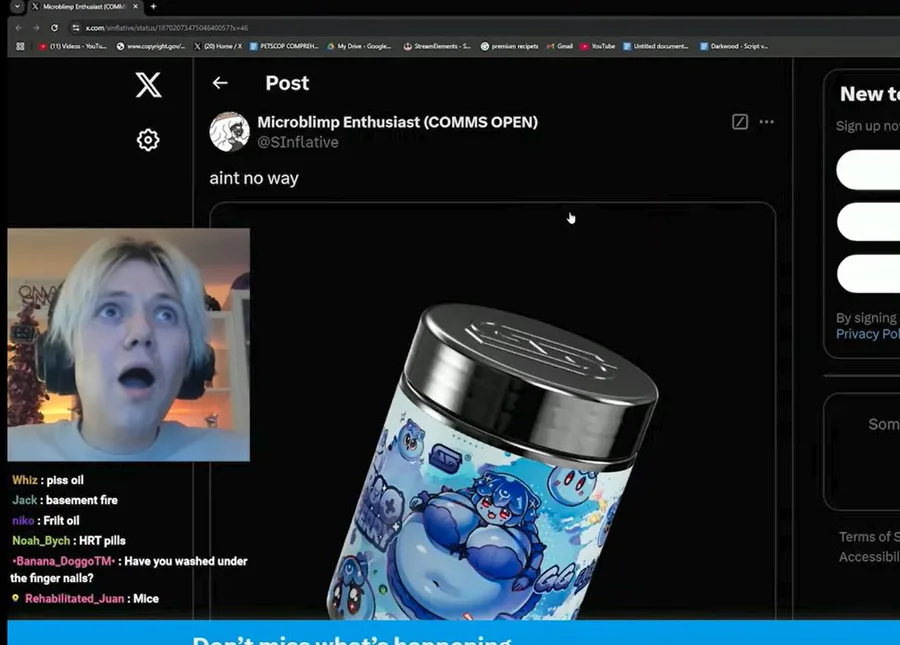Screen dimensions: 900x645
Task: Click chat username Jack
Action: 25,500
